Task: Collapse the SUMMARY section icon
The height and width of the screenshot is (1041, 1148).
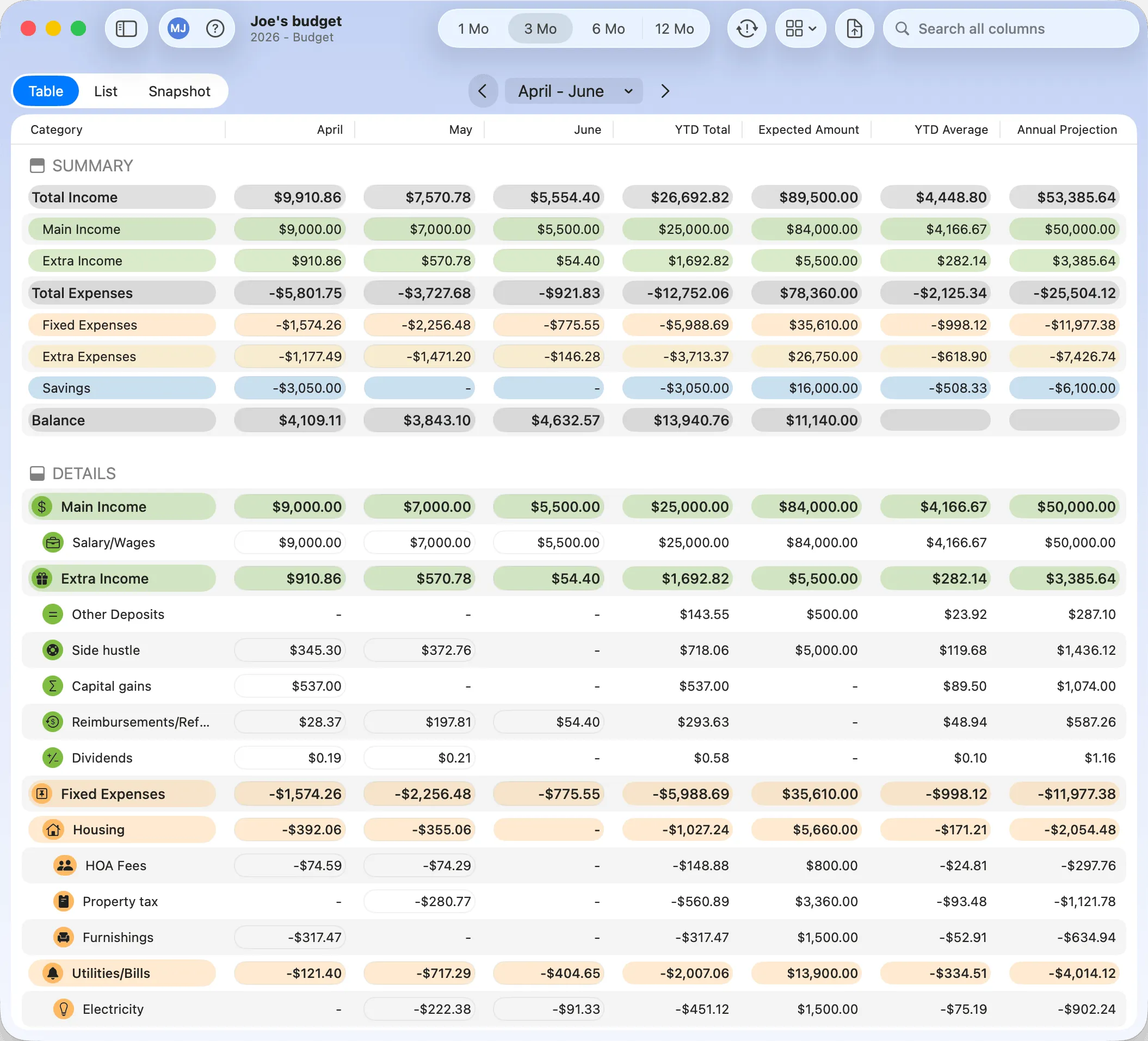Action: coord(37,166)
